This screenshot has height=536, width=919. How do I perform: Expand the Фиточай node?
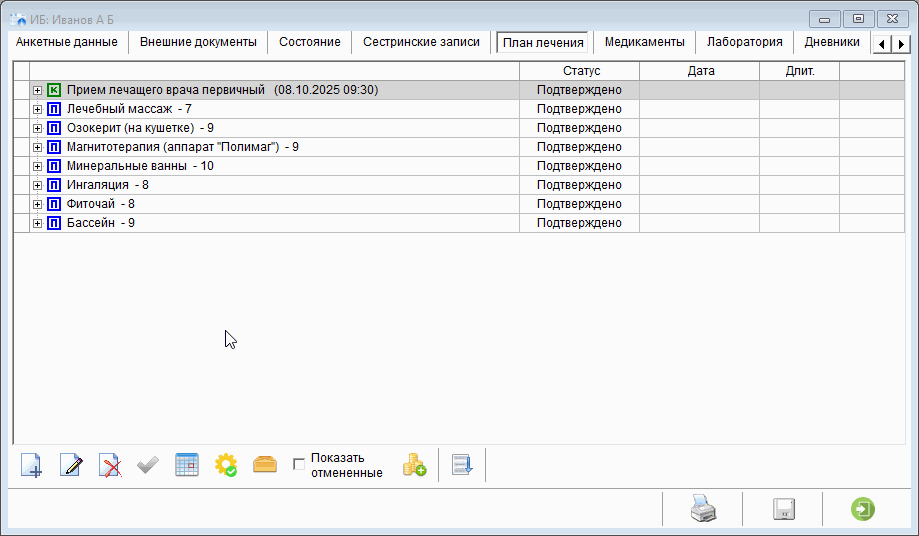click(38, 204)
